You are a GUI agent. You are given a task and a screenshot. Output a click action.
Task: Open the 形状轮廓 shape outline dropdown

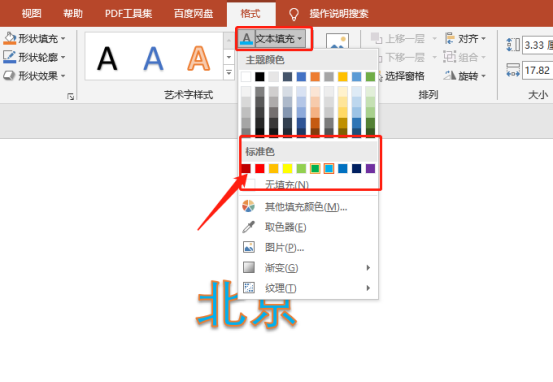pyautogui.click(x=34, y=57)
